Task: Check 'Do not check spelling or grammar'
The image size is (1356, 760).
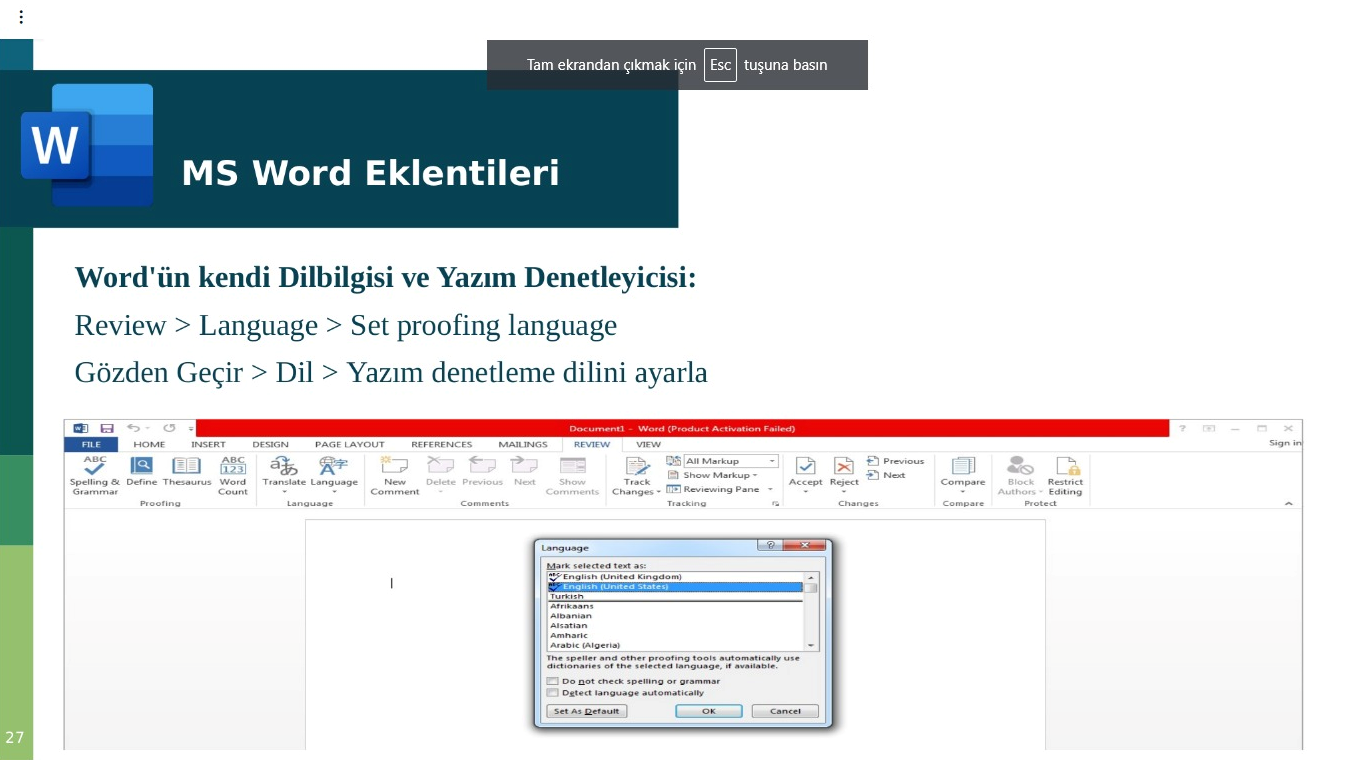Action: point(552,681)
